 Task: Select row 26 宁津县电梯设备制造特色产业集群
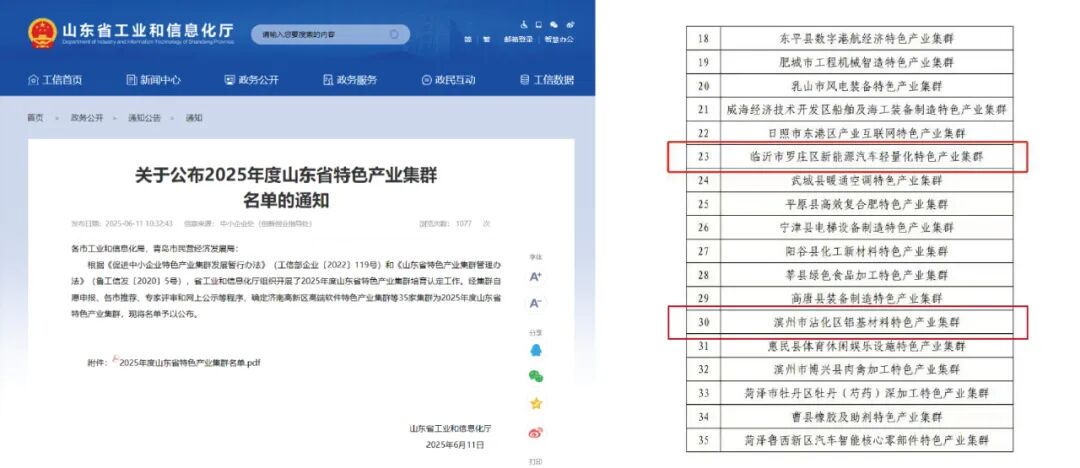click(x=849, y=227)
